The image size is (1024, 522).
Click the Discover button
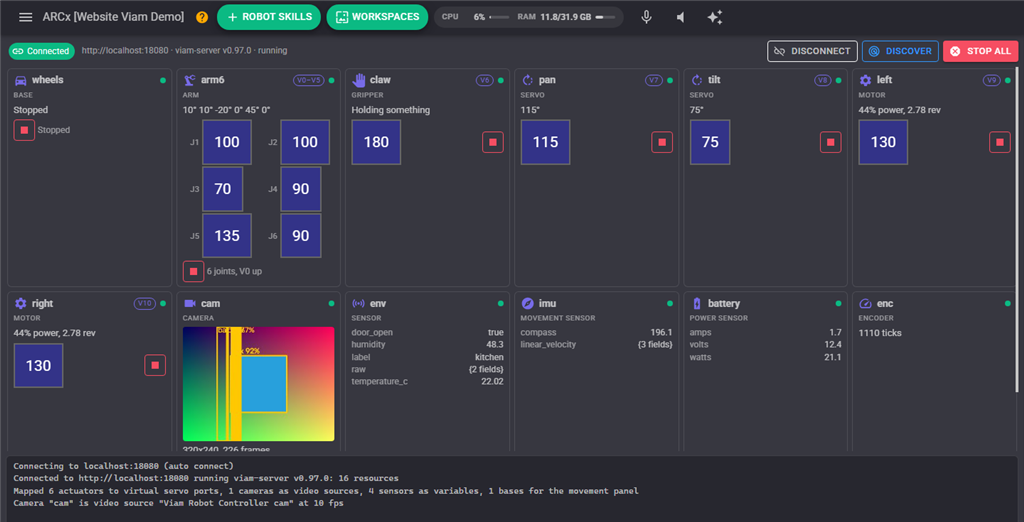(901, 51)
